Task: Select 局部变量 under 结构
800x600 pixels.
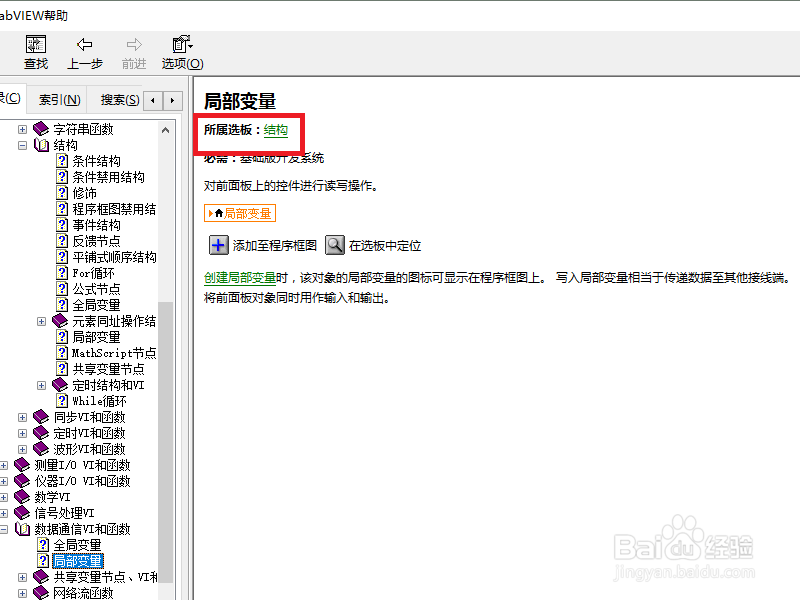Action: point(96,337)
